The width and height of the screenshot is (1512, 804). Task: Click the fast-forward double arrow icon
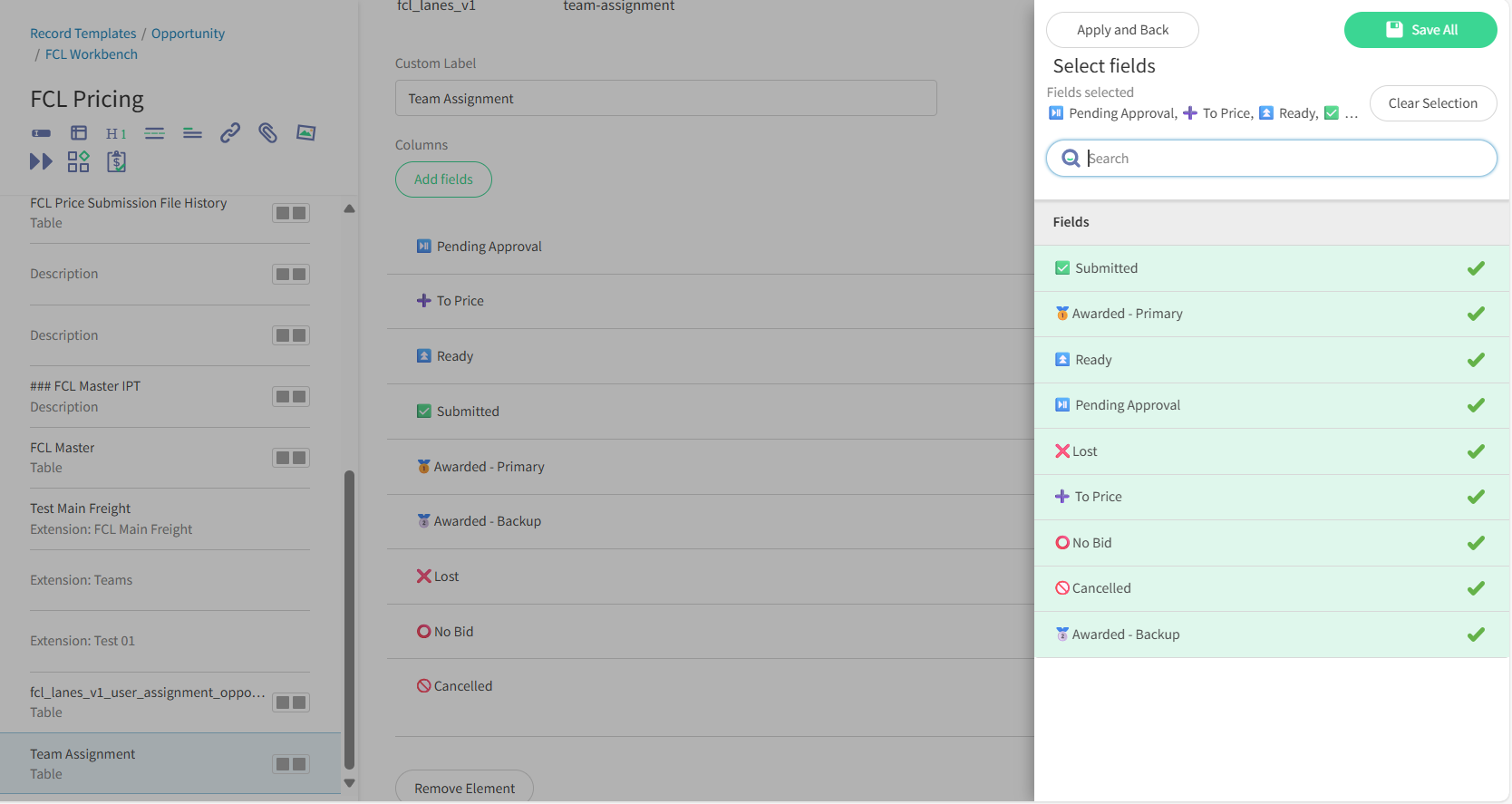click(x=41, y=161)
